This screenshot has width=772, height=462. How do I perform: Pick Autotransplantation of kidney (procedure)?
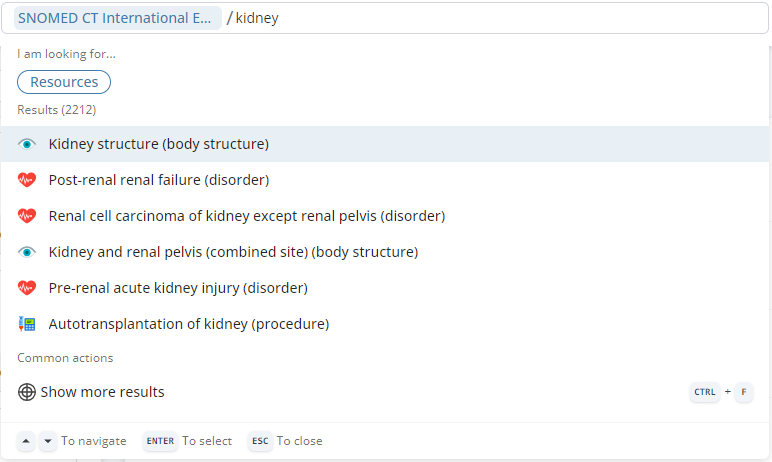coord(189,324)
